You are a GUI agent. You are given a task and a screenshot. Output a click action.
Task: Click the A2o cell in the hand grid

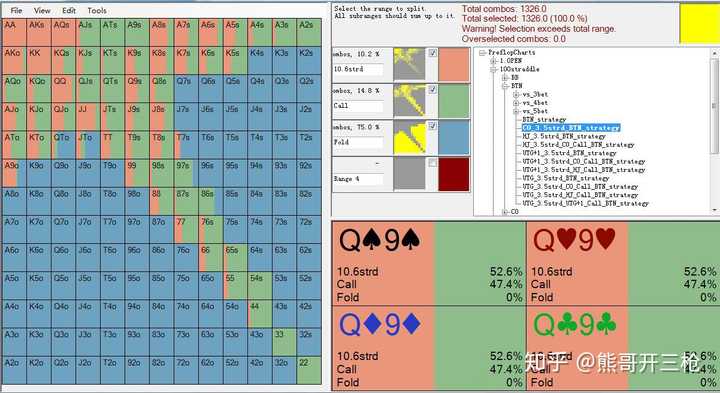[x=14, y=370]
